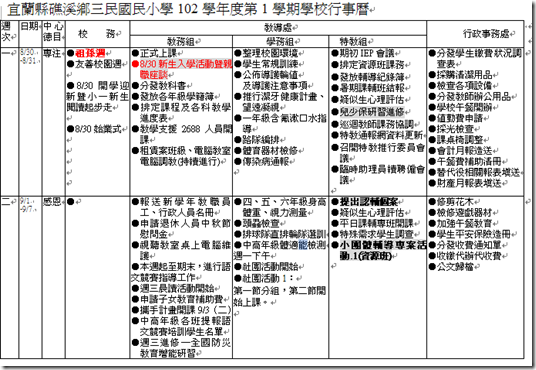
Task: Click the document title mentioning 102 學年度
Action: coord(188,9)
